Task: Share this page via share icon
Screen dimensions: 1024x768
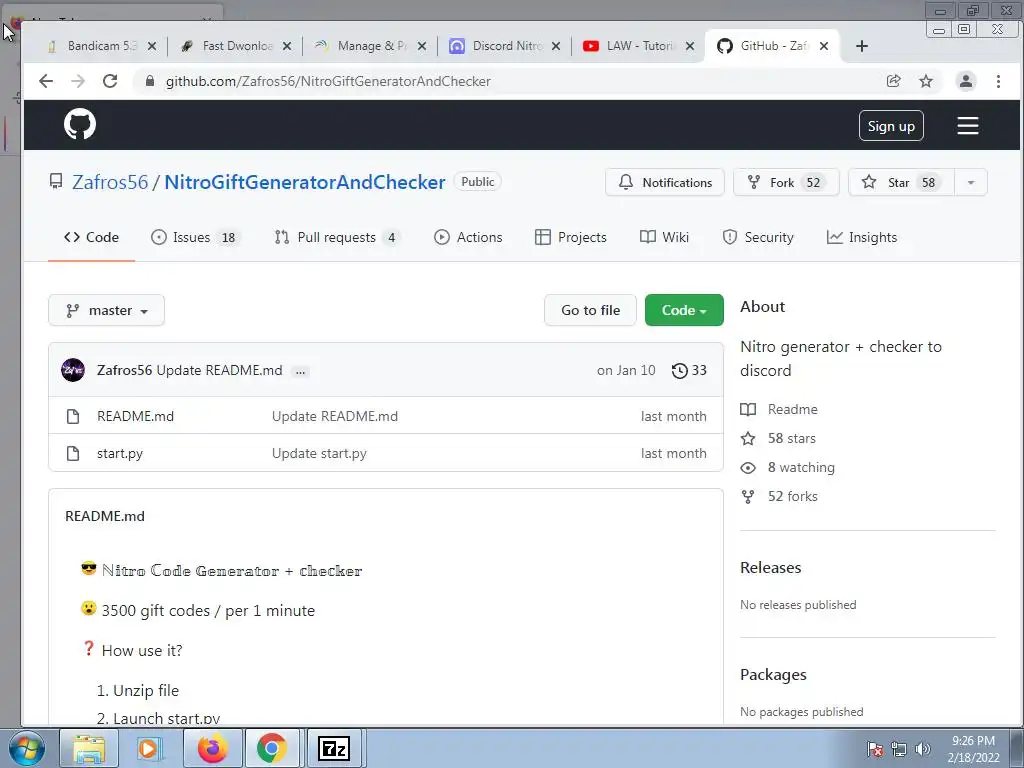Action: tap(893, 81)
